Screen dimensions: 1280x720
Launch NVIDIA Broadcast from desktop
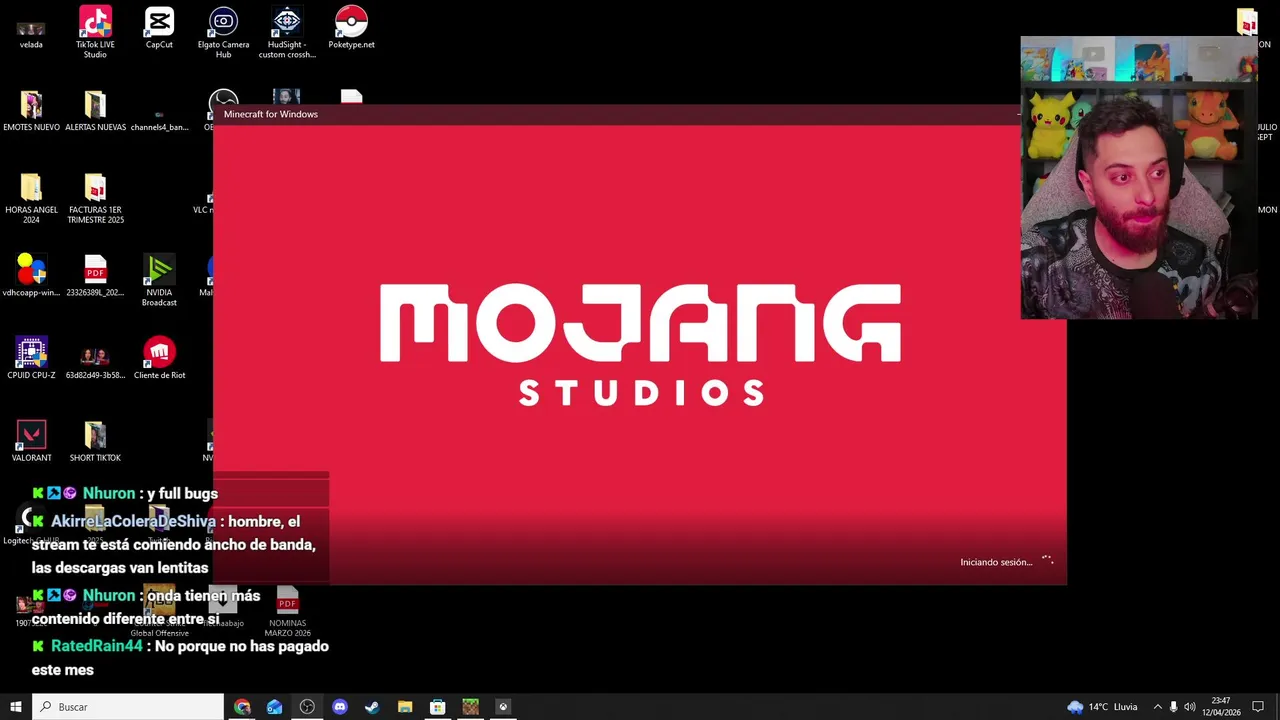pyautogui.click(x=159, y=281)
